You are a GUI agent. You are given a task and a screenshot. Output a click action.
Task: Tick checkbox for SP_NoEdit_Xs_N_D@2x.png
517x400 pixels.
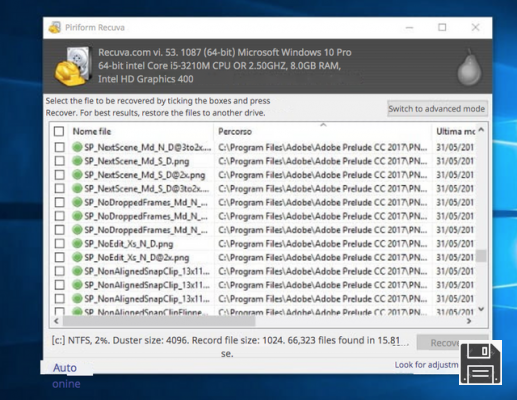click(60, 257)
